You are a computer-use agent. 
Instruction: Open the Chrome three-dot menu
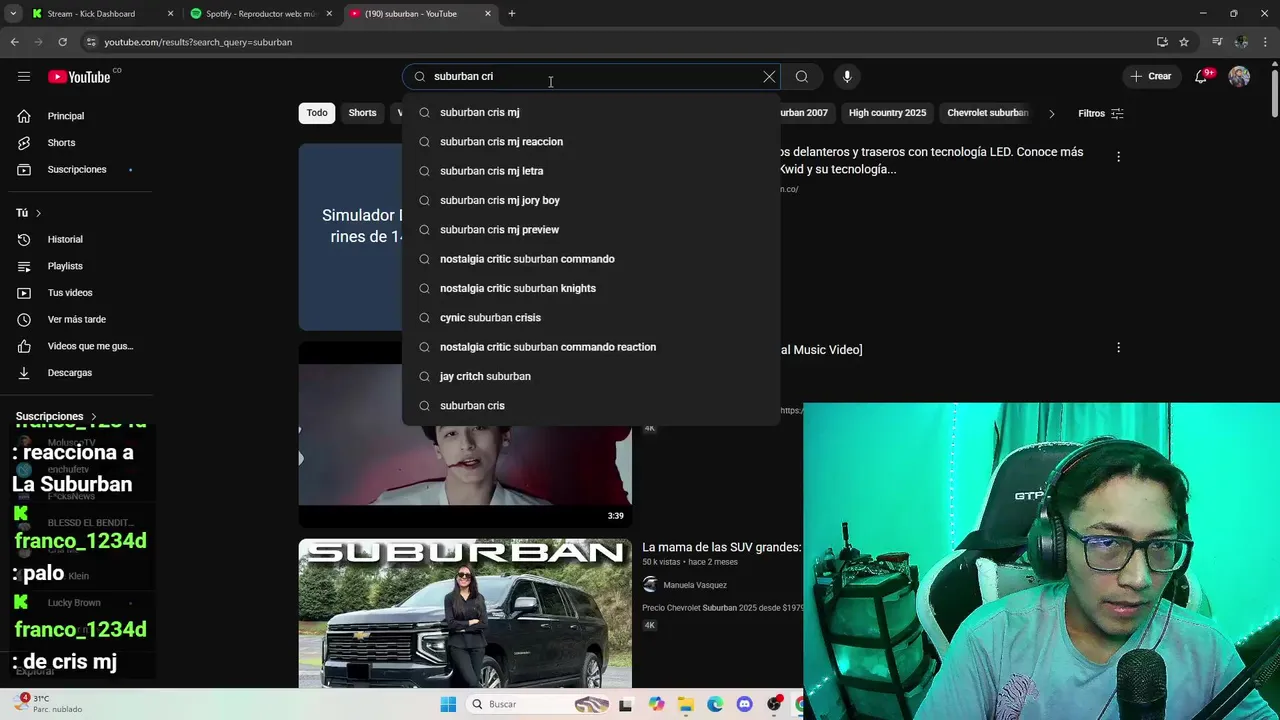click(1265, 42)
